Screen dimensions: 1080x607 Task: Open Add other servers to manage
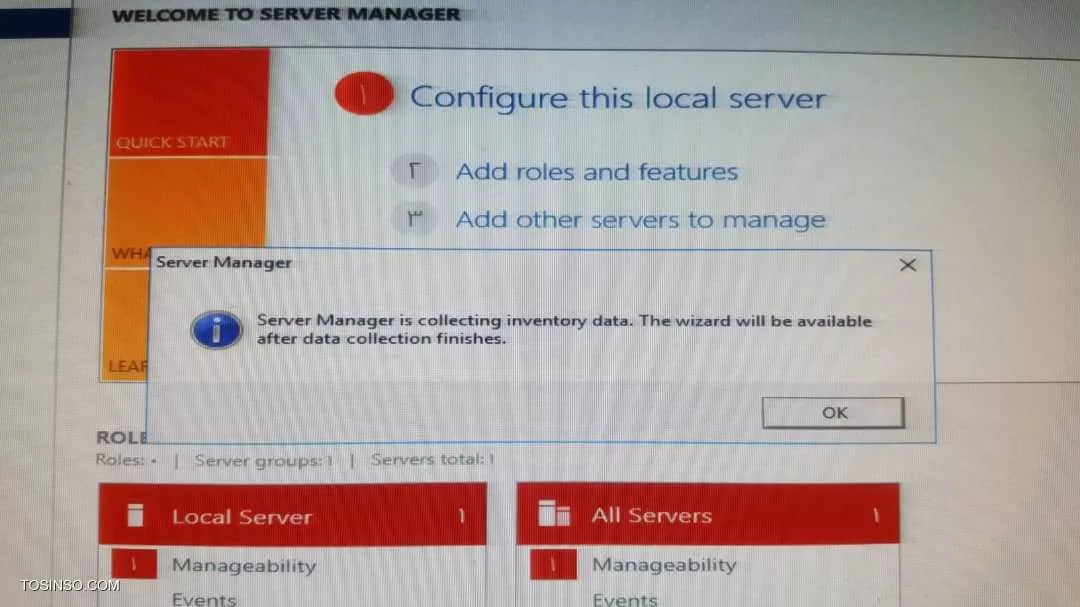[x=641, y=220]
